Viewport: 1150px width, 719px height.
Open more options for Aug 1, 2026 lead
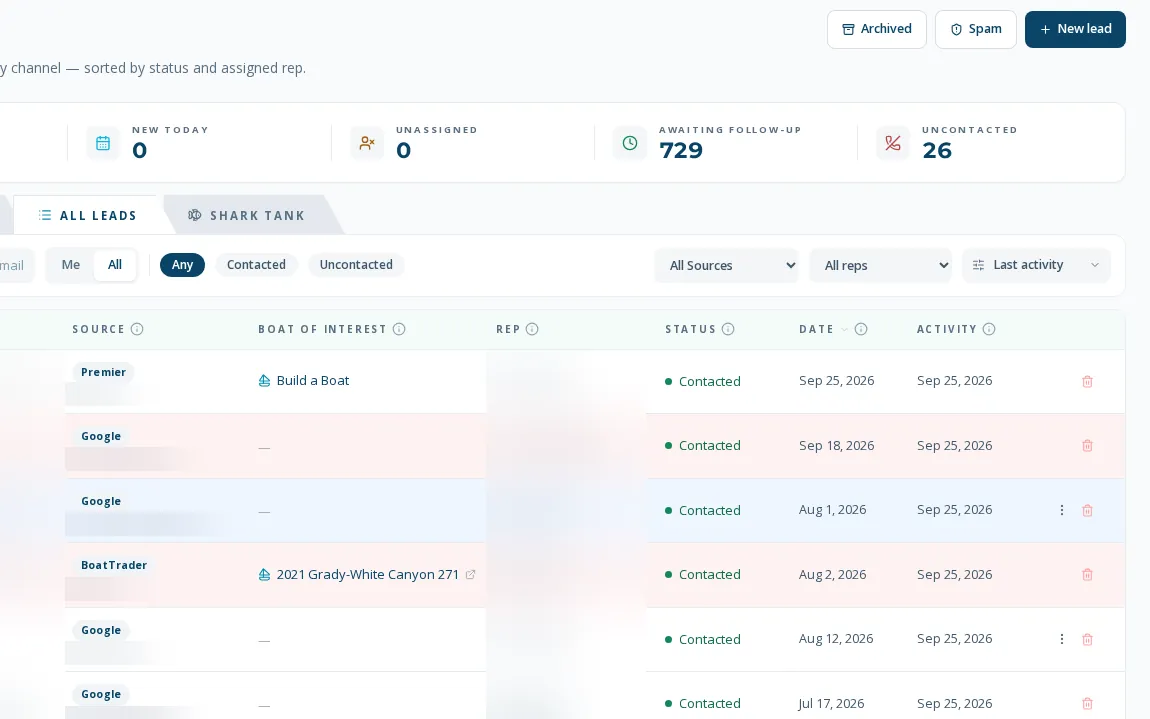[1061, 510]
